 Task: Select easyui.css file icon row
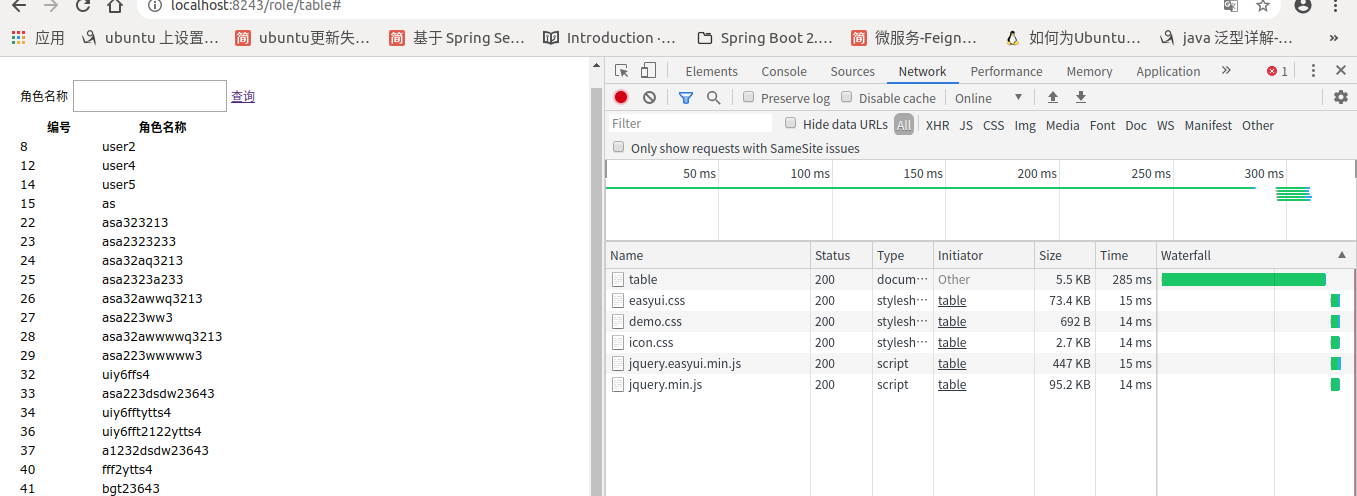(x=618, y=300)
